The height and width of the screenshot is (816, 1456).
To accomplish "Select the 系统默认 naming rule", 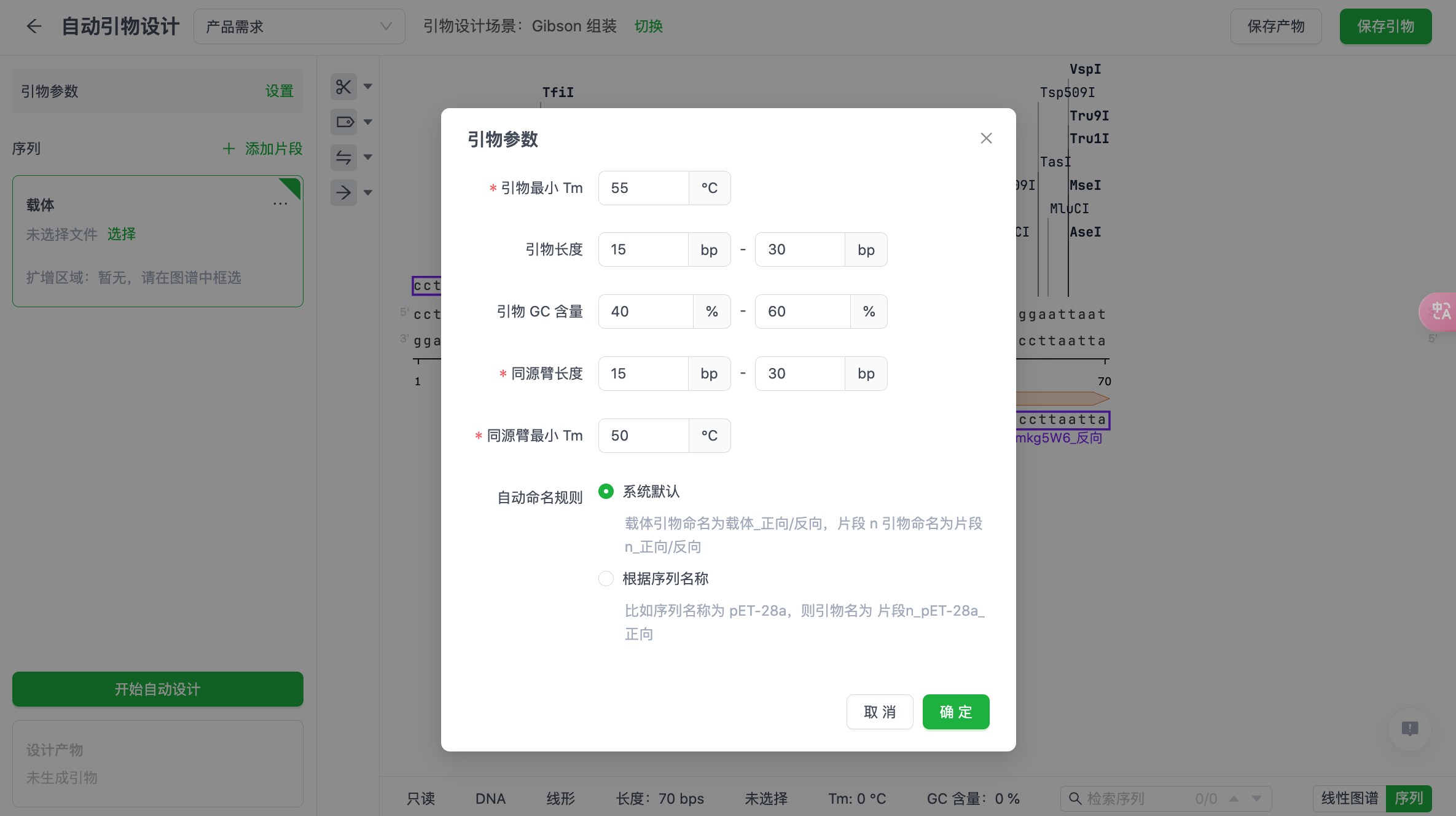I will coord(606,492).
